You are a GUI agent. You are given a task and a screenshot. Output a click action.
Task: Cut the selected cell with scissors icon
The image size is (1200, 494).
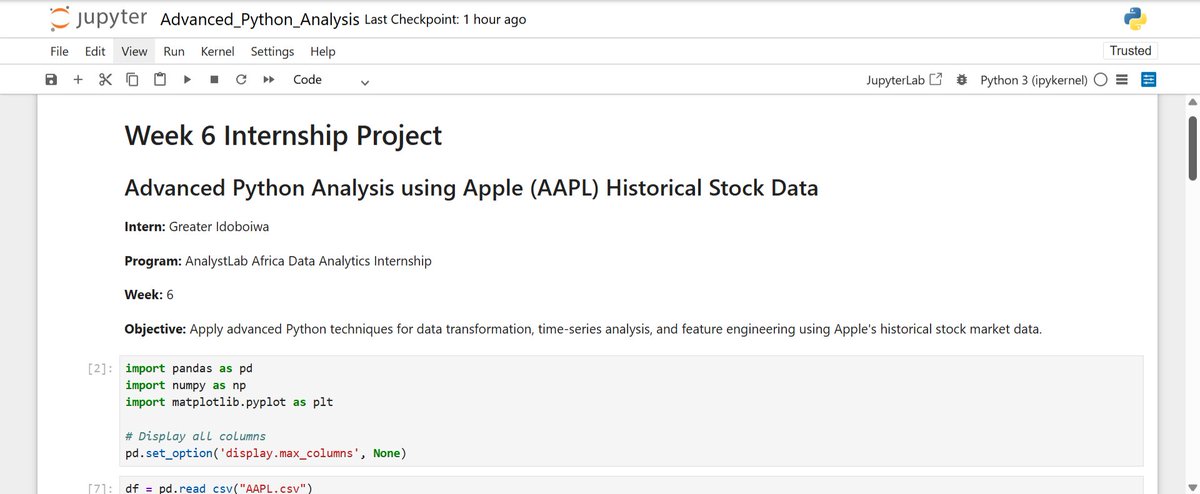click(x=105, y=79)
